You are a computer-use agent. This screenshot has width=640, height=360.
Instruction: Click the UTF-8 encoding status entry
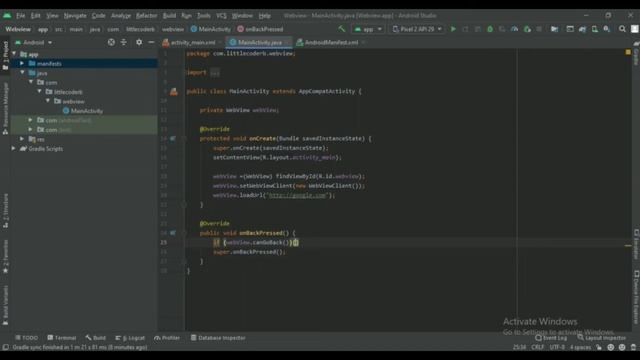[557, 347]
